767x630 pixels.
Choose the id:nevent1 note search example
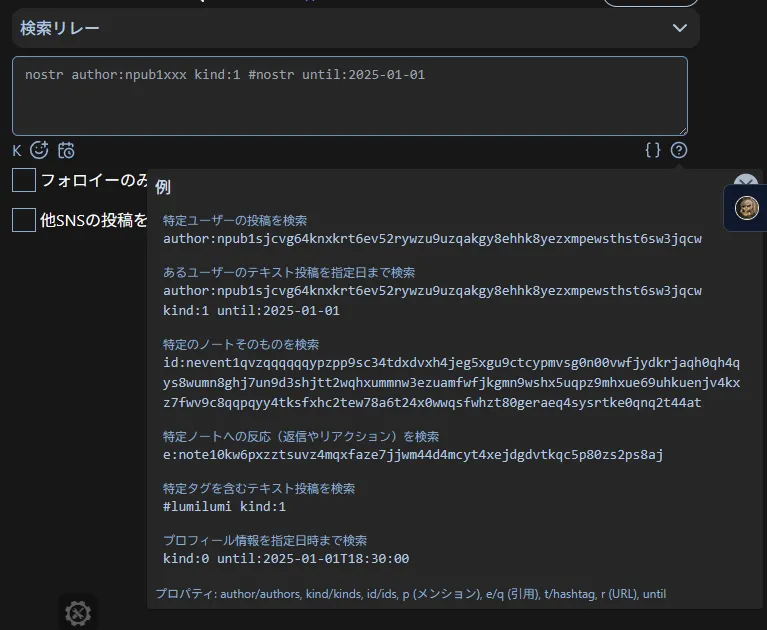coord(451,382)
